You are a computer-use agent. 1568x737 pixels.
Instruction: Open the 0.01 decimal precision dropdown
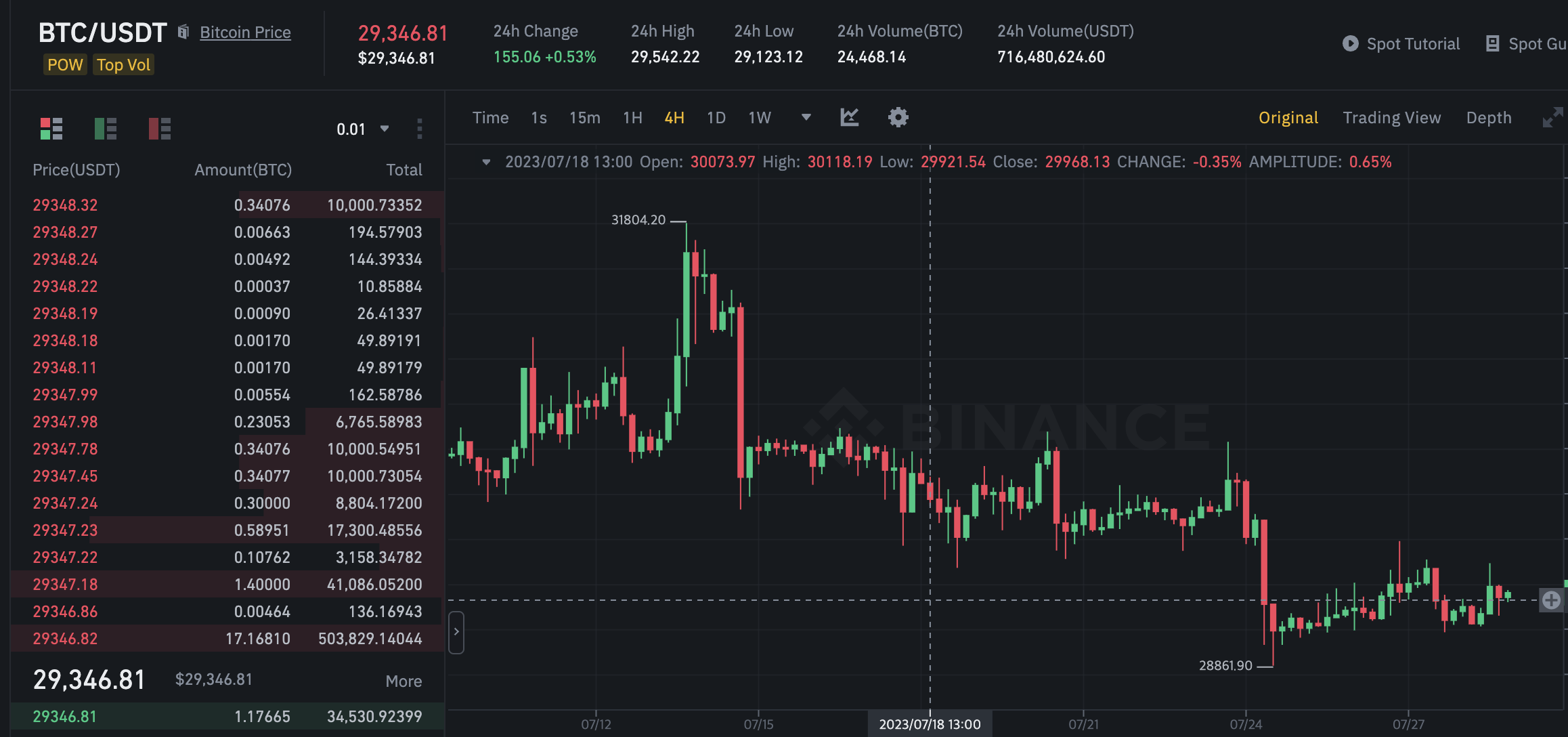click(x=362, y=129)
